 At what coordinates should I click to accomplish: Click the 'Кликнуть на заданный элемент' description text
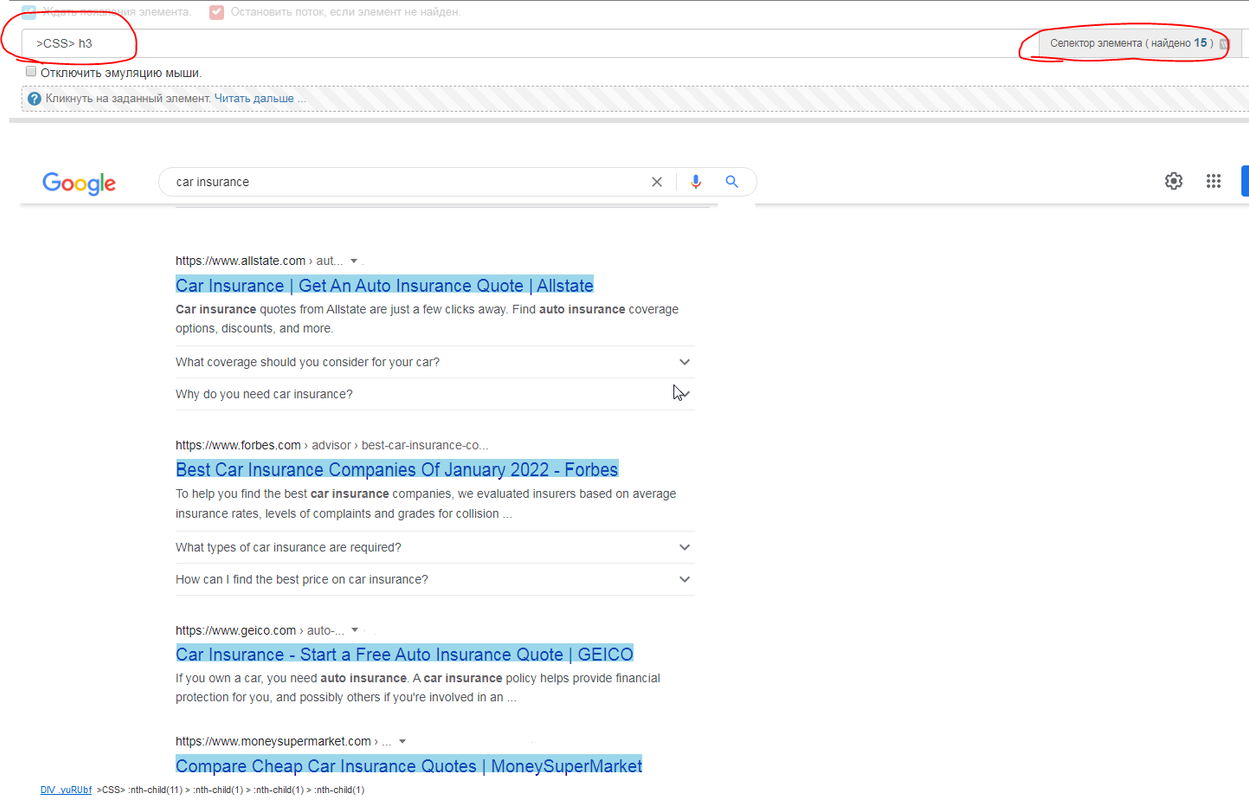(128, 99)
